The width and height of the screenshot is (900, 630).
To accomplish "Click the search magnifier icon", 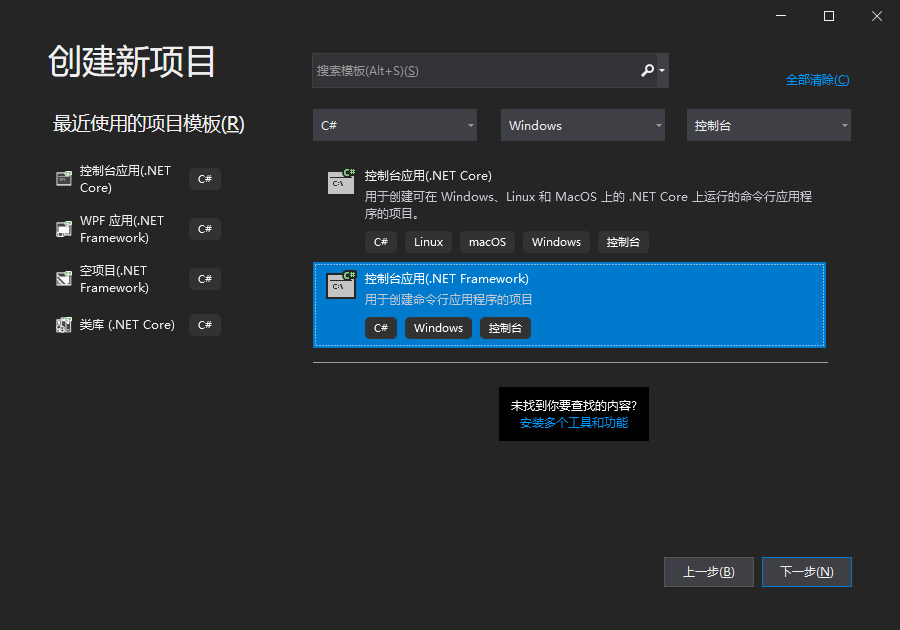I will click(x=646, y=70).
